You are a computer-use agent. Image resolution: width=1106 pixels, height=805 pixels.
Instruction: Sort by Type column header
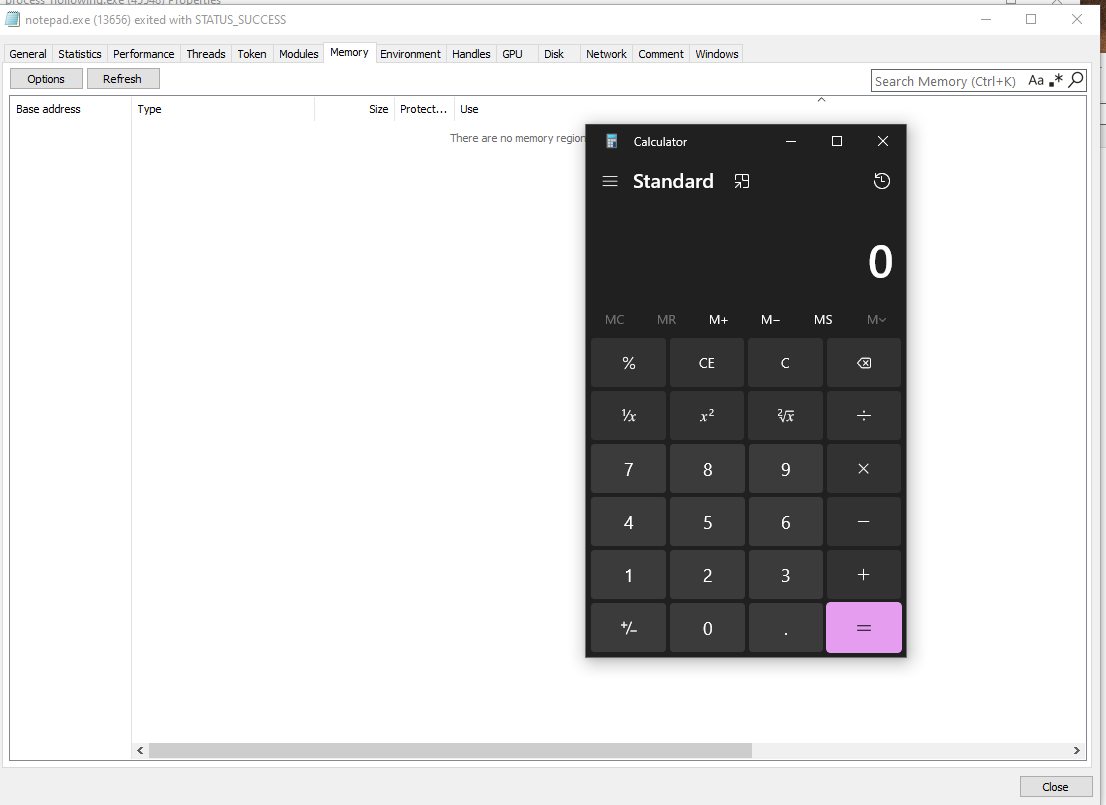coord(223,109)
